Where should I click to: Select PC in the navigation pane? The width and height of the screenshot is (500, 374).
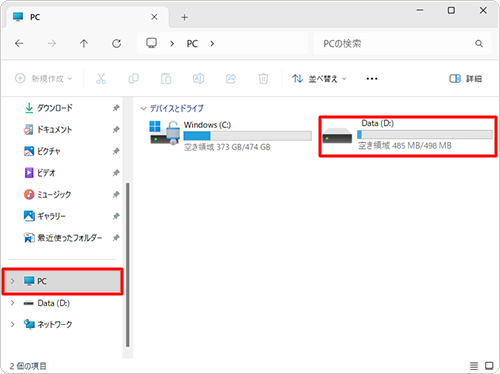pyautogui.click(x=62, y=281)
